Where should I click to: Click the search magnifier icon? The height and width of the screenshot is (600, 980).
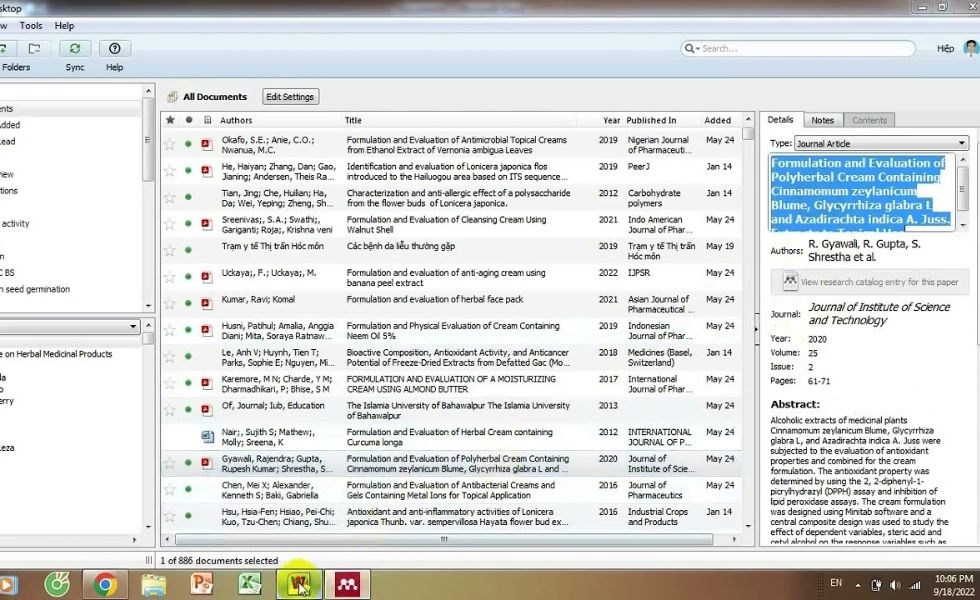[x=689, y=48]
